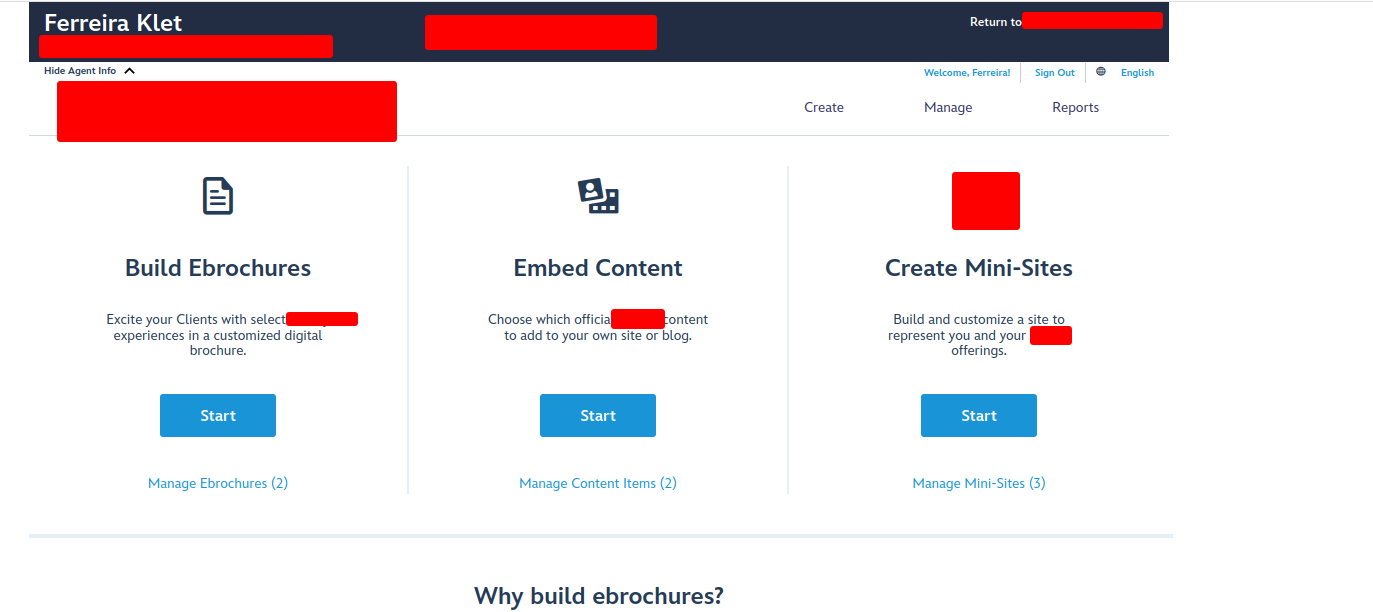1373x612 pixels.
Task: Open the English language selector
Action: tap(1137, 73)
